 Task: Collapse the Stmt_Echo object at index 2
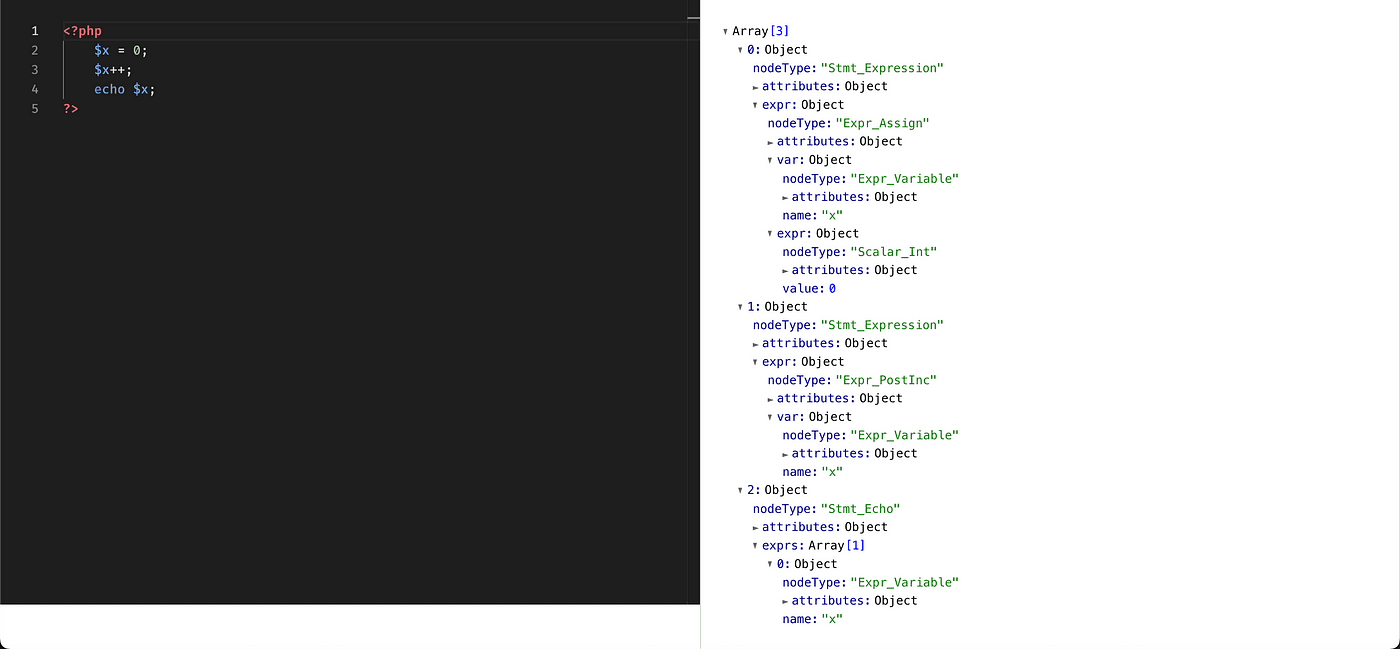tap(739, 489)
